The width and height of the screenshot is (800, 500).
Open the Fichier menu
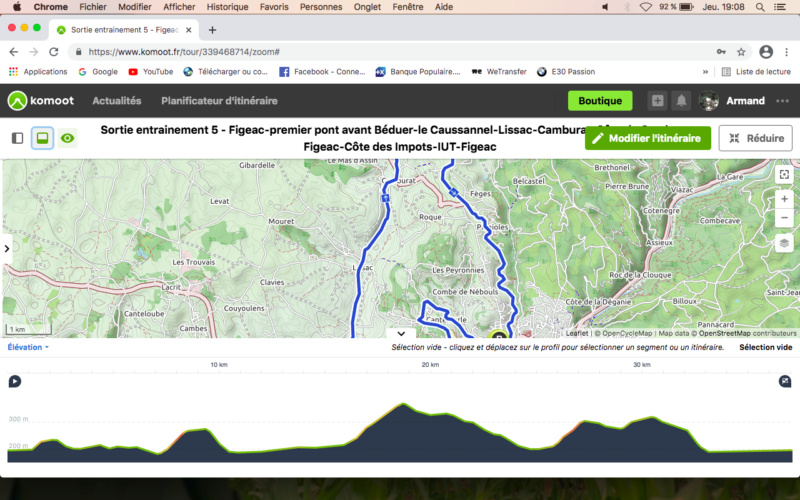pos(93,7)
